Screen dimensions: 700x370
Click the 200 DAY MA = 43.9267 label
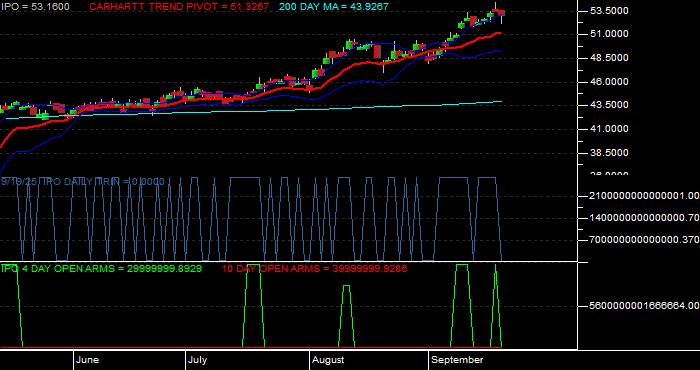(x=333, y=7)
